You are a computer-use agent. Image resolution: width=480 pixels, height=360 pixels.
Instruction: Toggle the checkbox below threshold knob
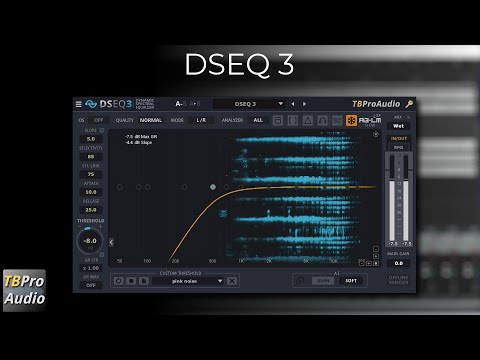click(102, 255)
